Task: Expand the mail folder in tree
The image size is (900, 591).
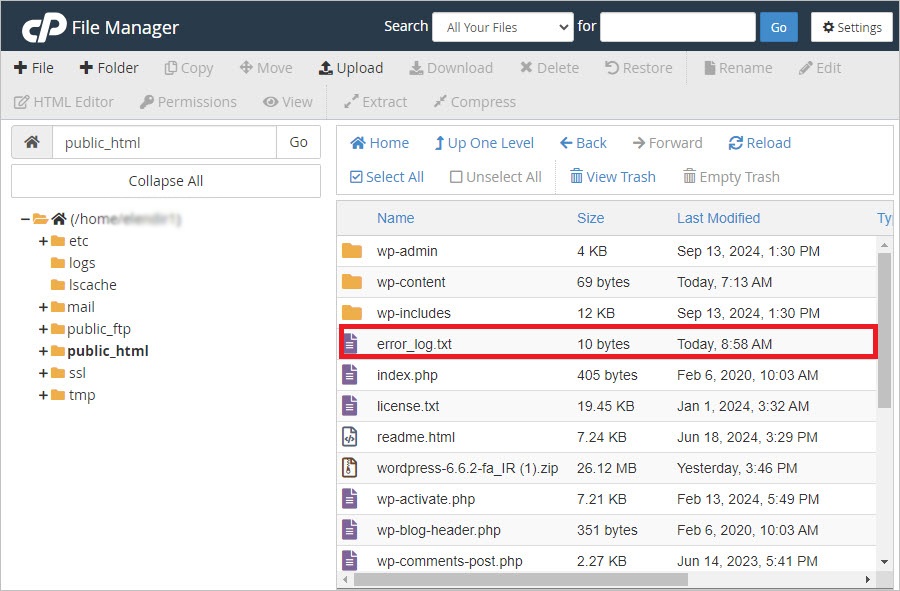Action: tap(43, 308)
